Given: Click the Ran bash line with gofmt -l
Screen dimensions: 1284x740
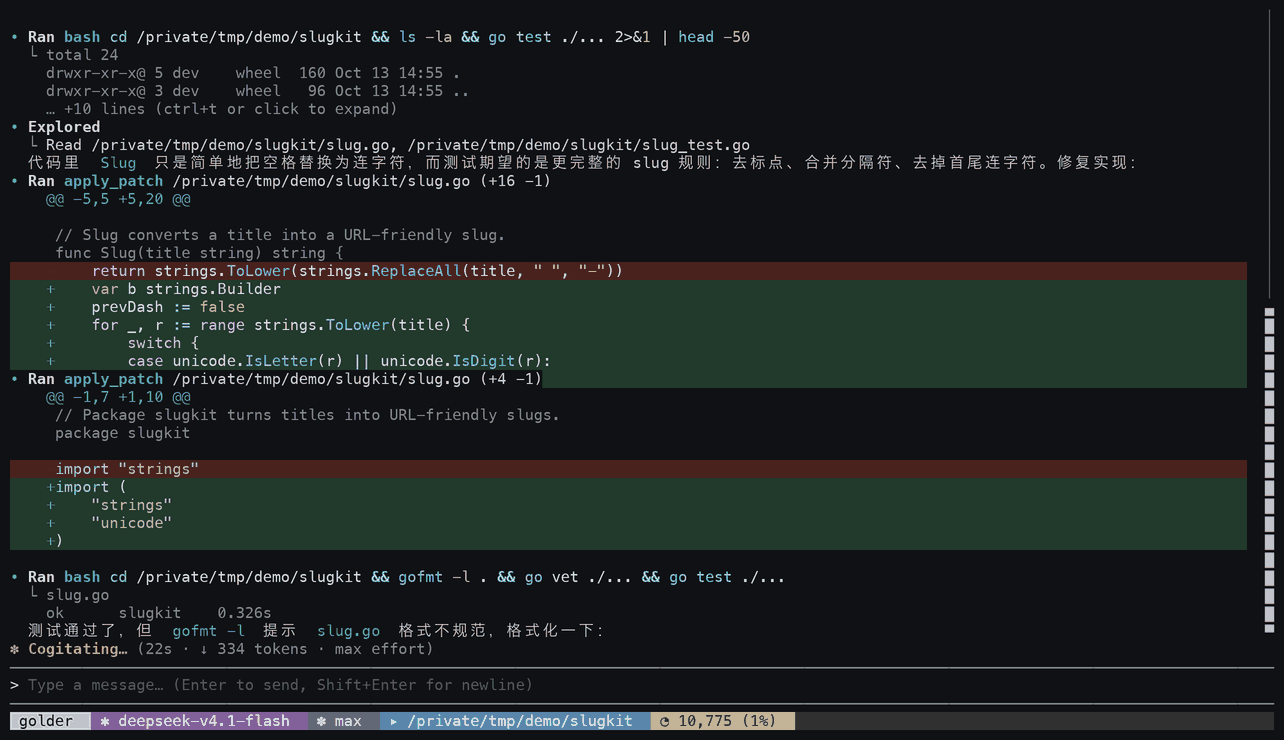Looking at the screenshot, I should (398, 577).
